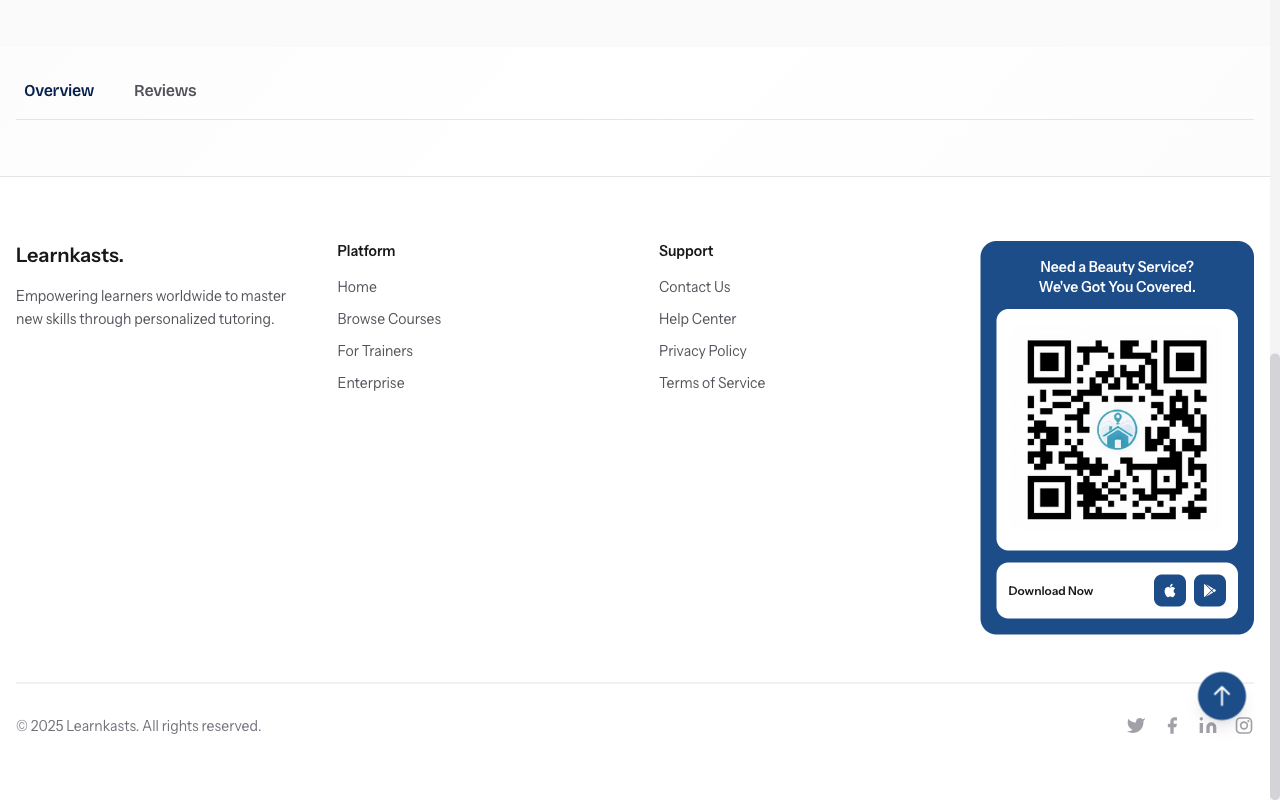Click the house icon inside the QR code

coord(1117,429)
